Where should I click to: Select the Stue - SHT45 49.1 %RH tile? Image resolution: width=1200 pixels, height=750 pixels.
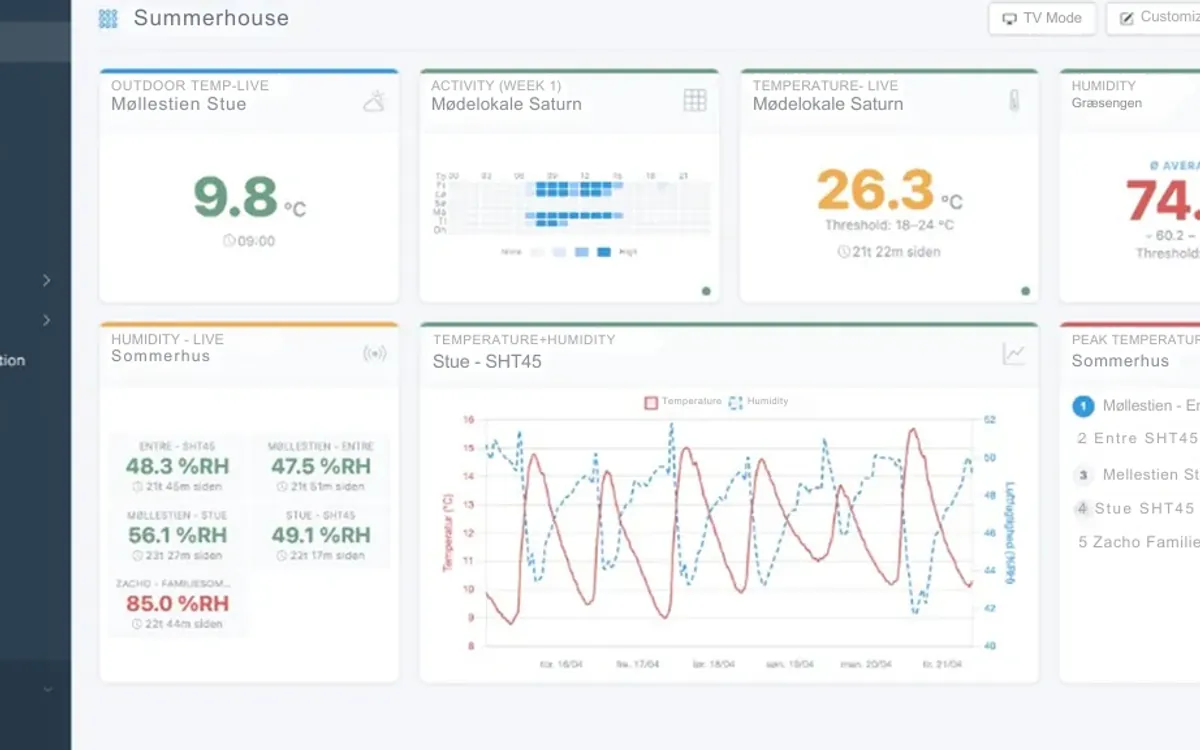[321, 535]
